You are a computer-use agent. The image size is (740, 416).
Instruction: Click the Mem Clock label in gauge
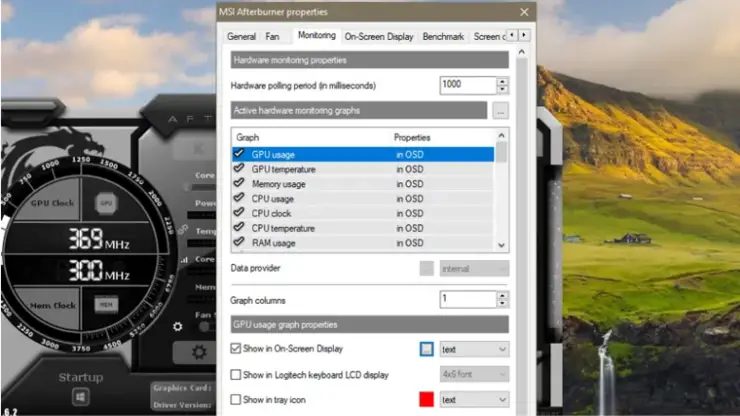click(52, 306)
